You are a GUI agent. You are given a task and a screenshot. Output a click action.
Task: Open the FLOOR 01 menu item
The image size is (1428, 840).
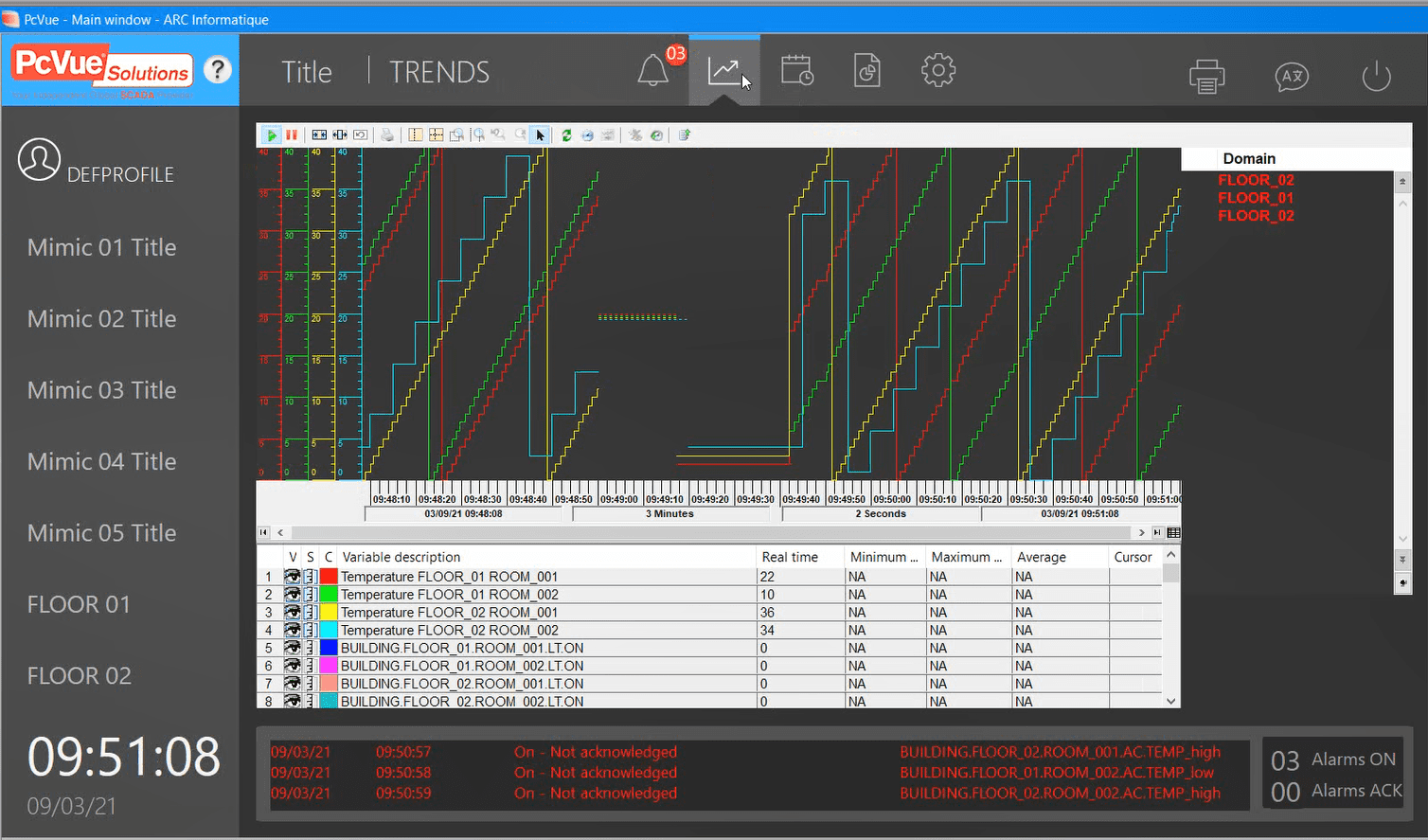coord(79,604)
